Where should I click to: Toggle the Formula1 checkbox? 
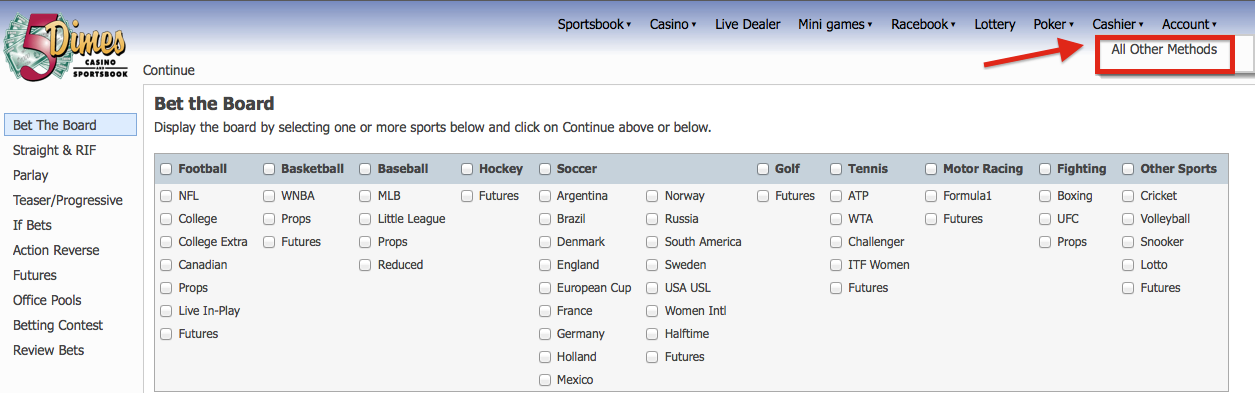(x=931, y=196)
